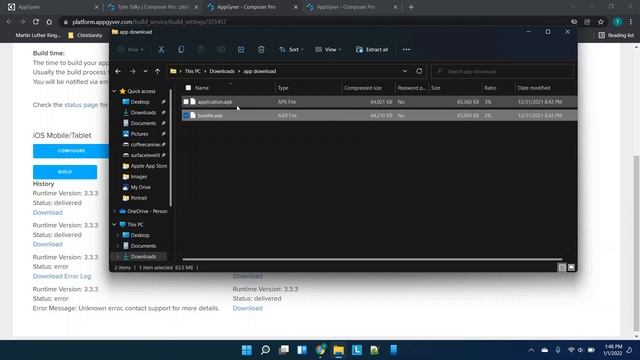This screenshot has height=360, width=640.
Task: Click the Cut scissors icon in File Explorer toolbar
Action: 161,49
